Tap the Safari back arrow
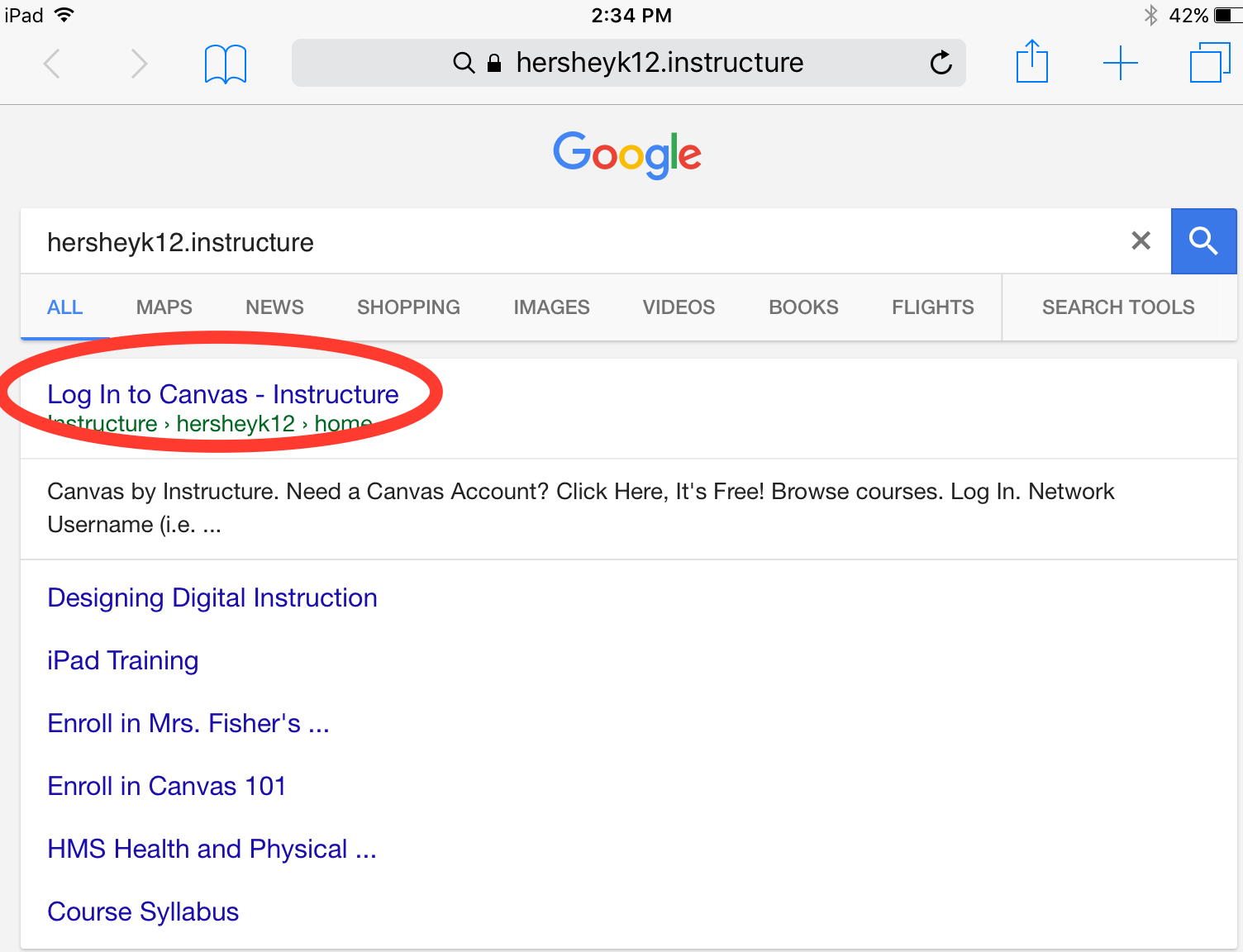 pos(52,64)
